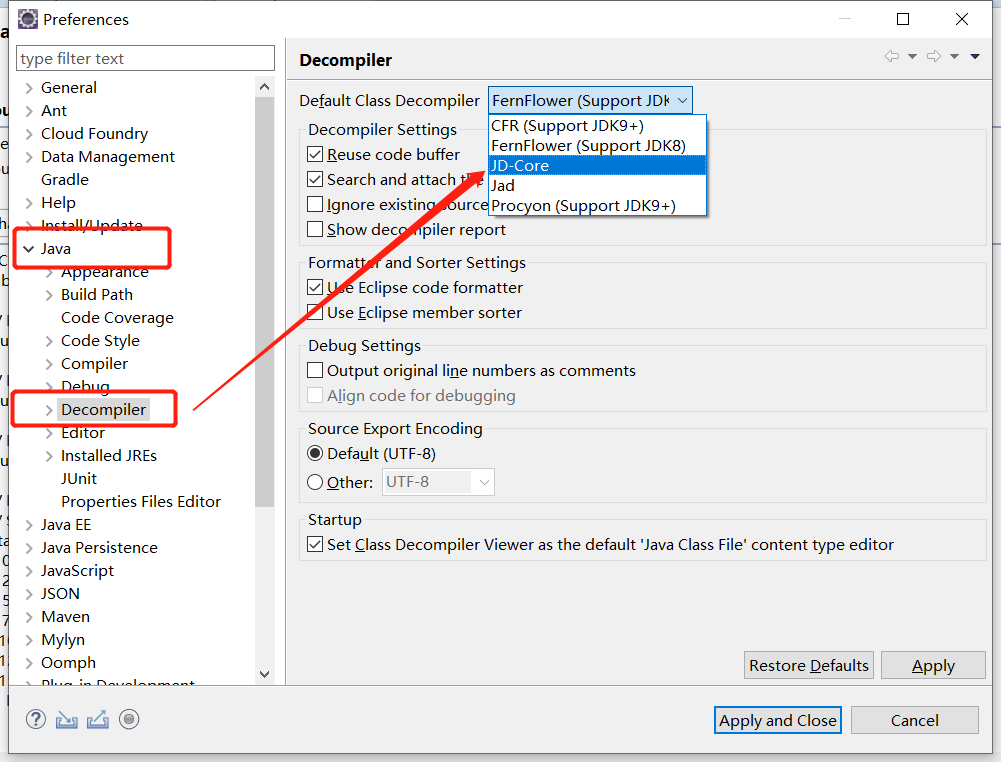
Task: Select Code Coverage tree item
Action: [117, 317]
